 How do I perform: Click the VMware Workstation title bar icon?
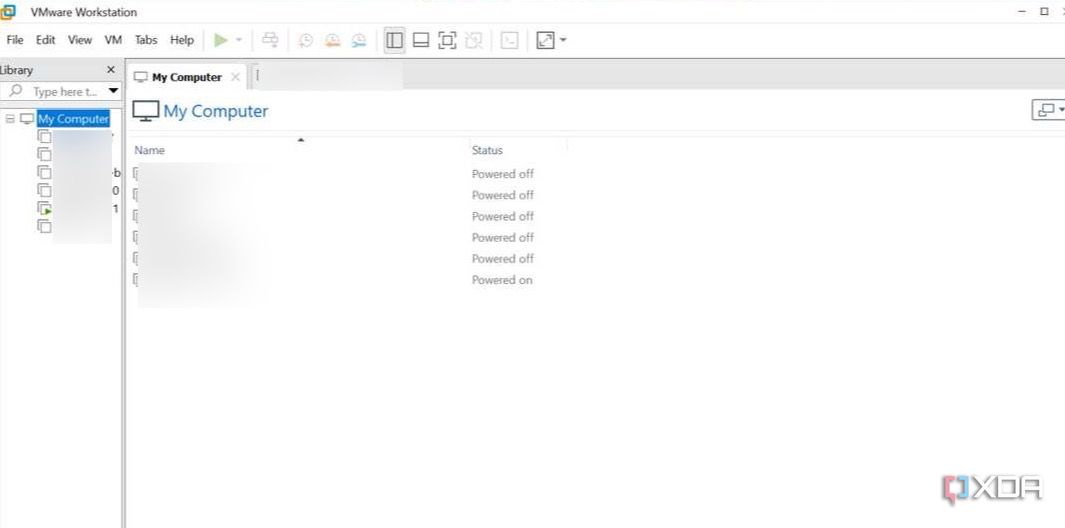coord(7,12)
